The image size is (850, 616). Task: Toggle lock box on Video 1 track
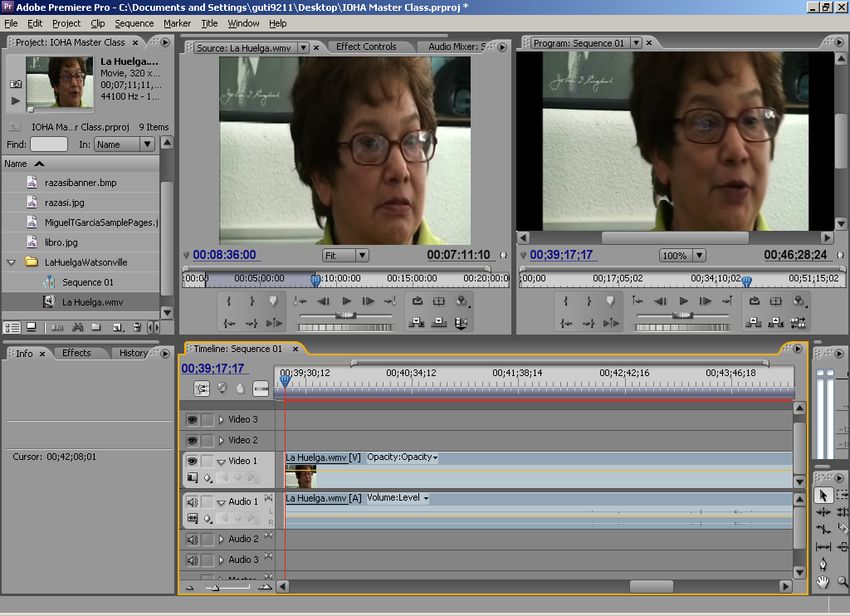(x=207, y=461)
